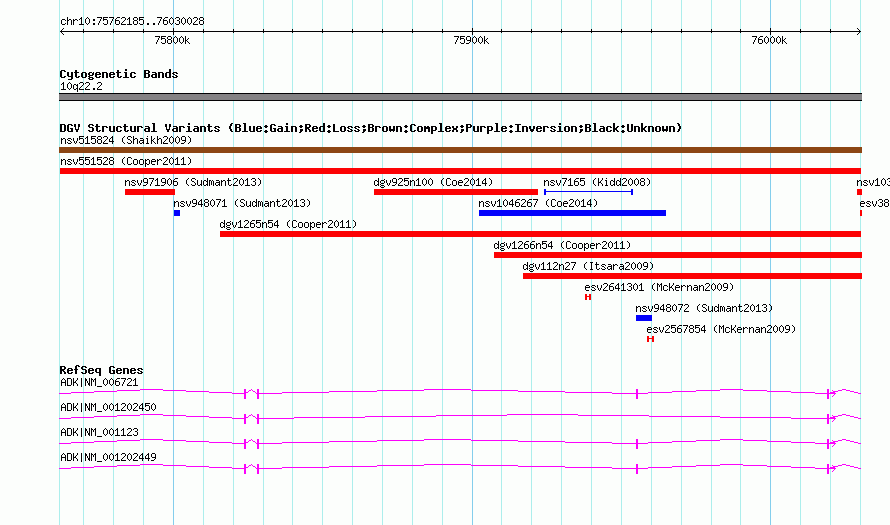Screen dimensions: 890x525
Task: Click the ADK|NM_006721 gene label
Action: pyautogui.click(x=99, y=383)
